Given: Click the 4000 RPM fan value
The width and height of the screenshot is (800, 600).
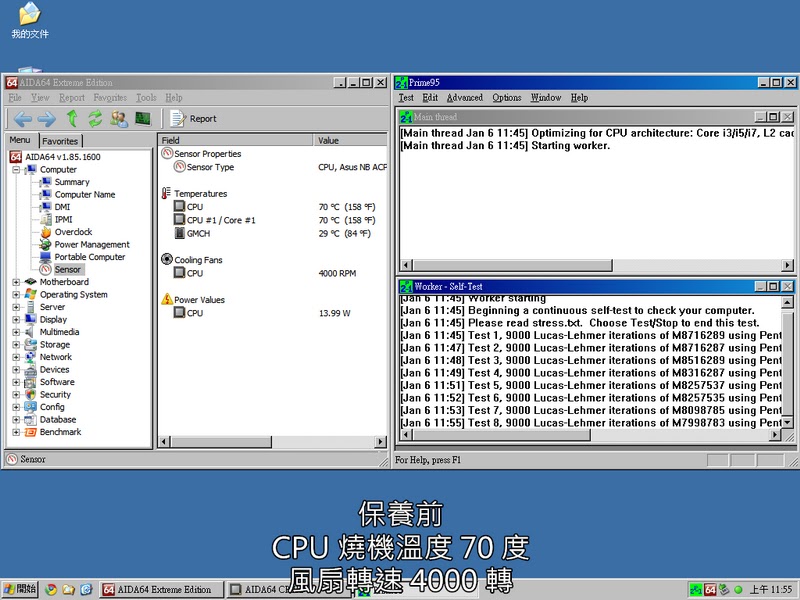Looking at the screenshot, I should point(337,273).
